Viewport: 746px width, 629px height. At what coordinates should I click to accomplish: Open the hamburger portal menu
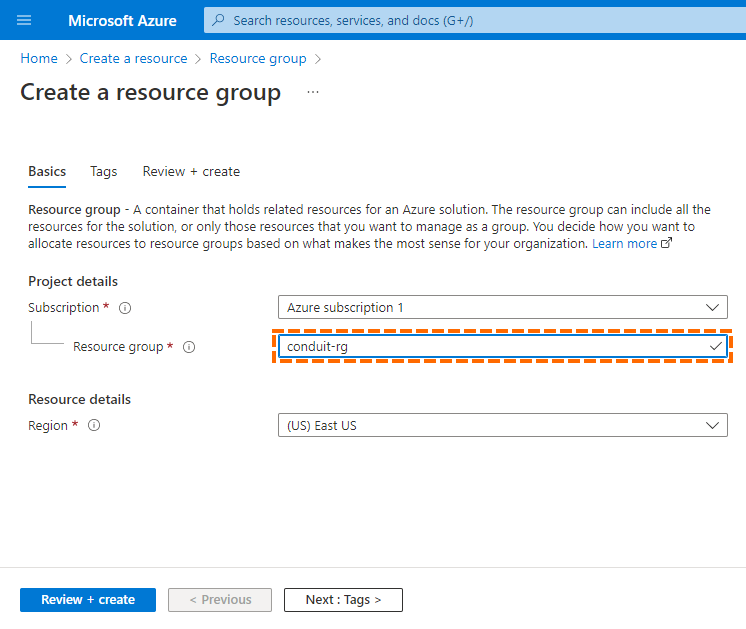24,20
